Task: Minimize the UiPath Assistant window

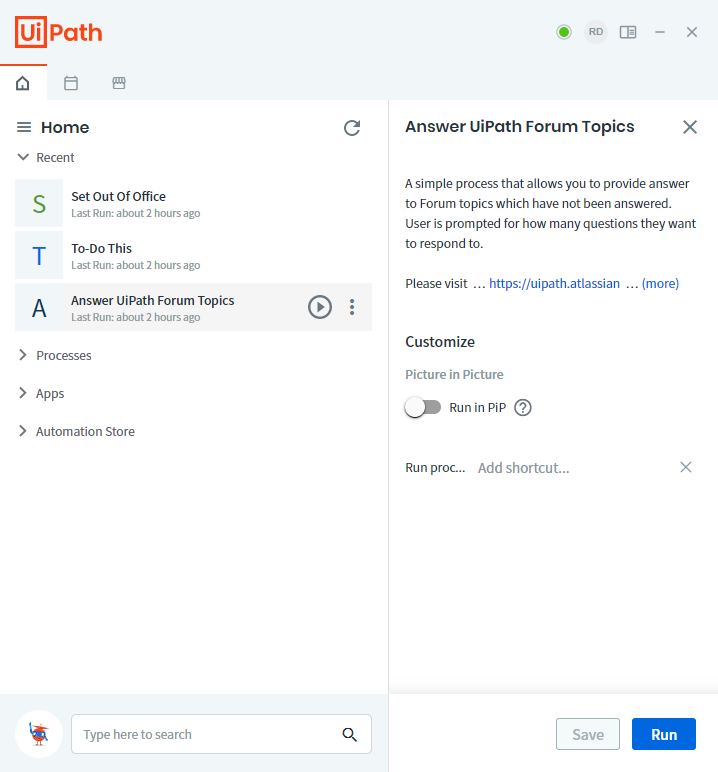Action: click(659, 32)
